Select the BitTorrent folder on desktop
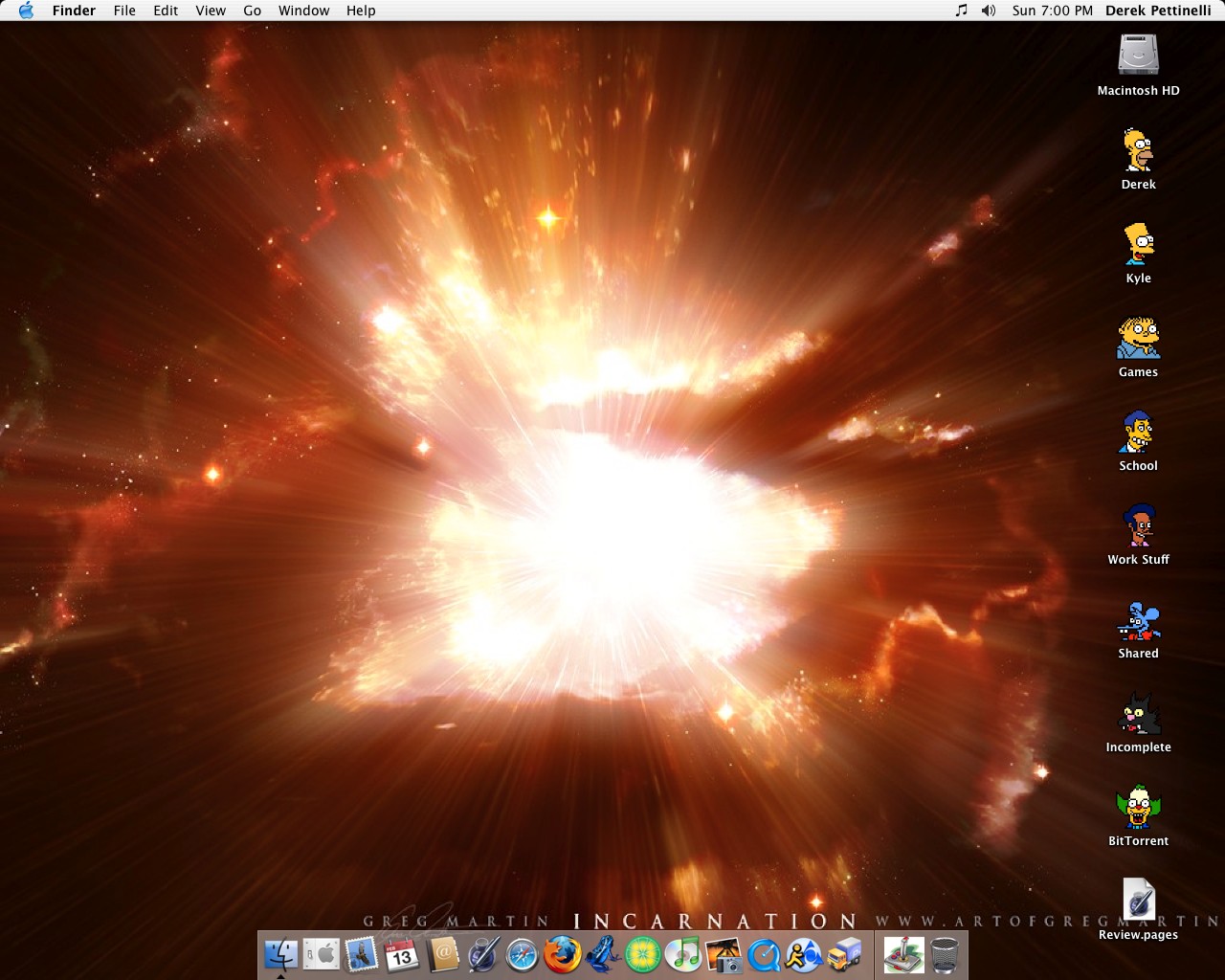This screenshot has height=980, width=1225. point(1138,806)
